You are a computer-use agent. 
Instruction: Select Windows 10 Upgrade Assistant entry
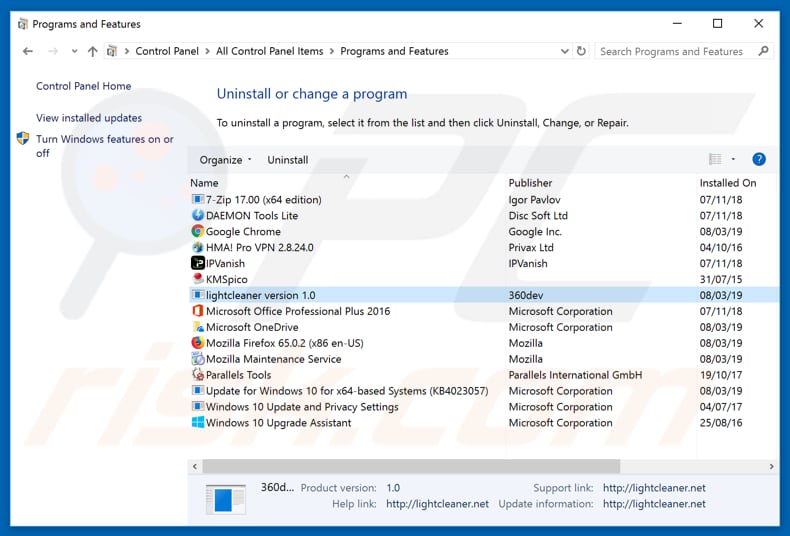click(x=279, y=423)
